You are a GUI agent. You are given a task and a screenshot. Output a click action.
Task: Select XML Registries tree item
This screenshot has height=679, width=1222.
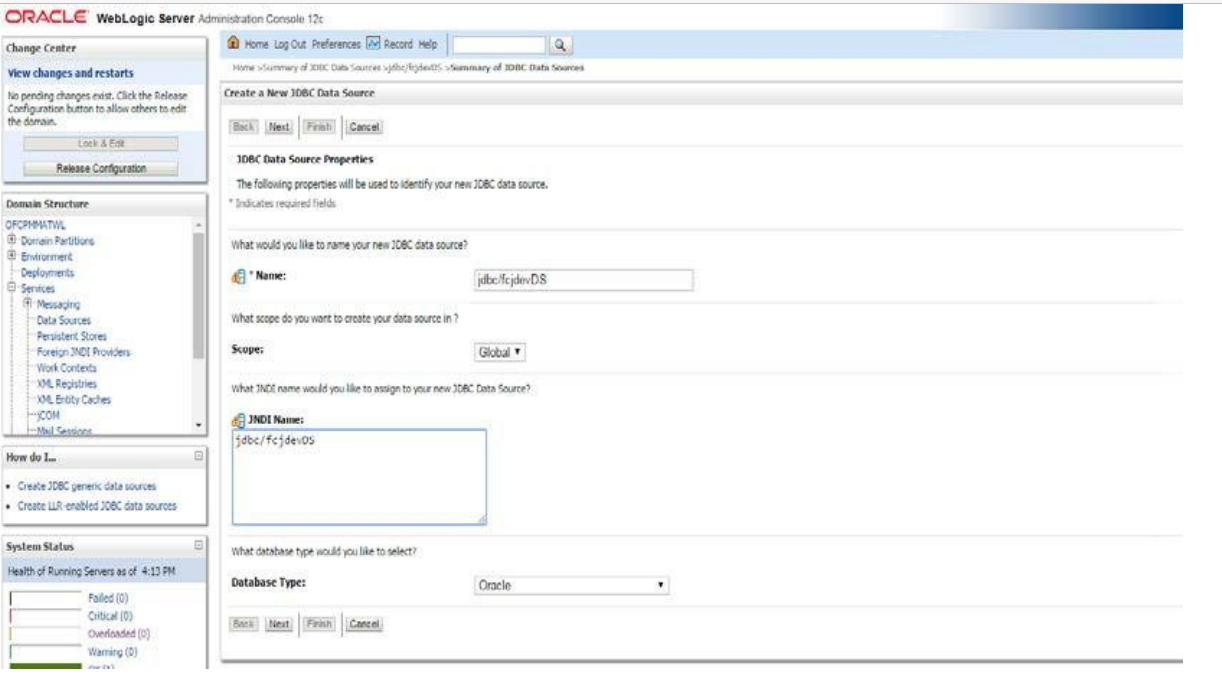[x=67, y=384]
